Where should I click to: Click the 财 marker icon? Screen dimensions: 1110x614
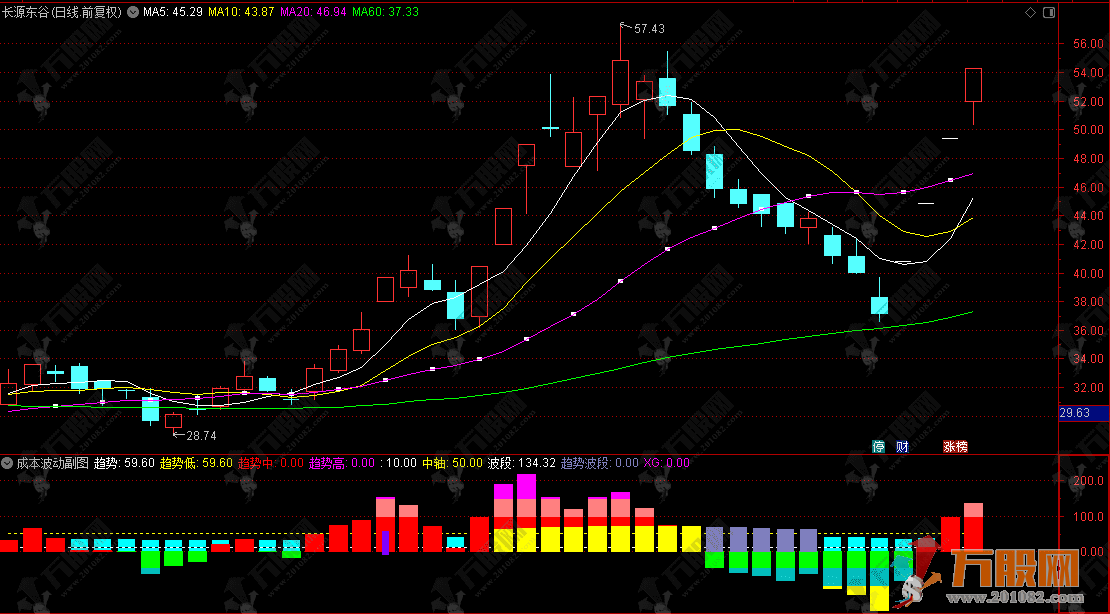[902, 446]
